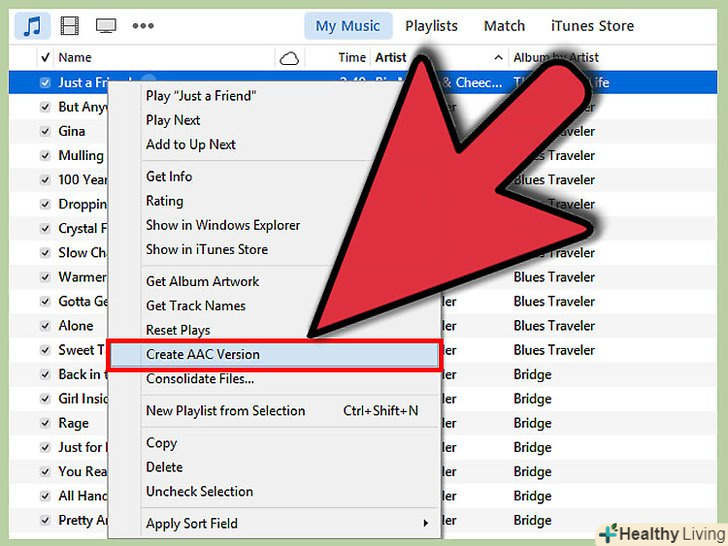The width and height of the screenshot is (728, 546).
Task: Toggle the Artist column sort arrow
Action: (498, 58)
